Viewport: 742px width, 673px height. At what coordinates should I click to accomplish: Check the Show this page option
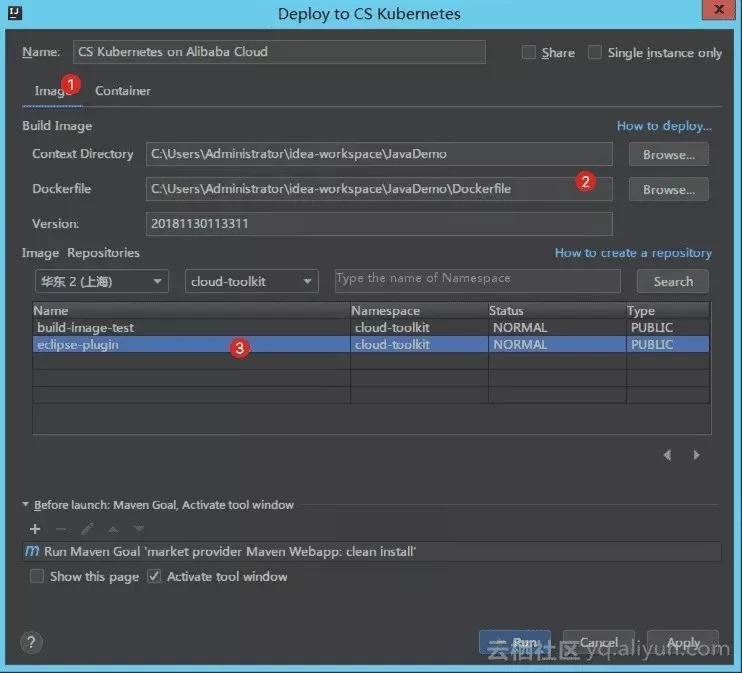(36, 576)
